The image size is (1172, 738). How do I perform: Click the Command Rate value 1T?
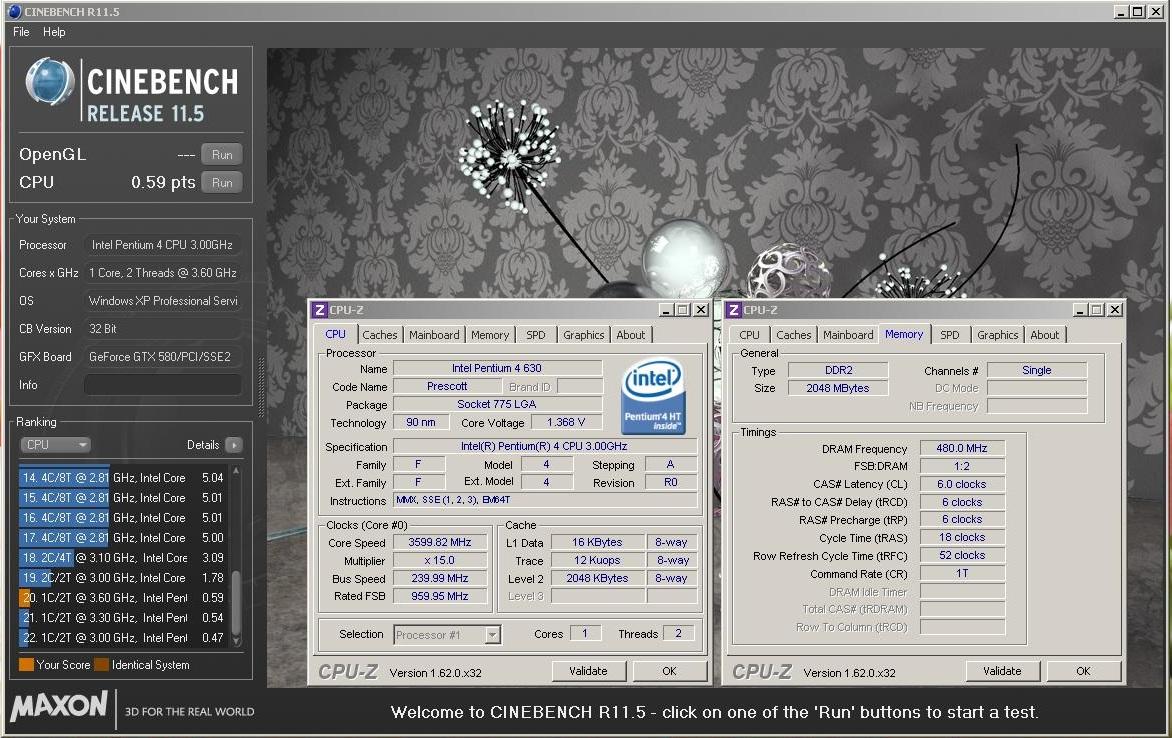click(962, 574)
